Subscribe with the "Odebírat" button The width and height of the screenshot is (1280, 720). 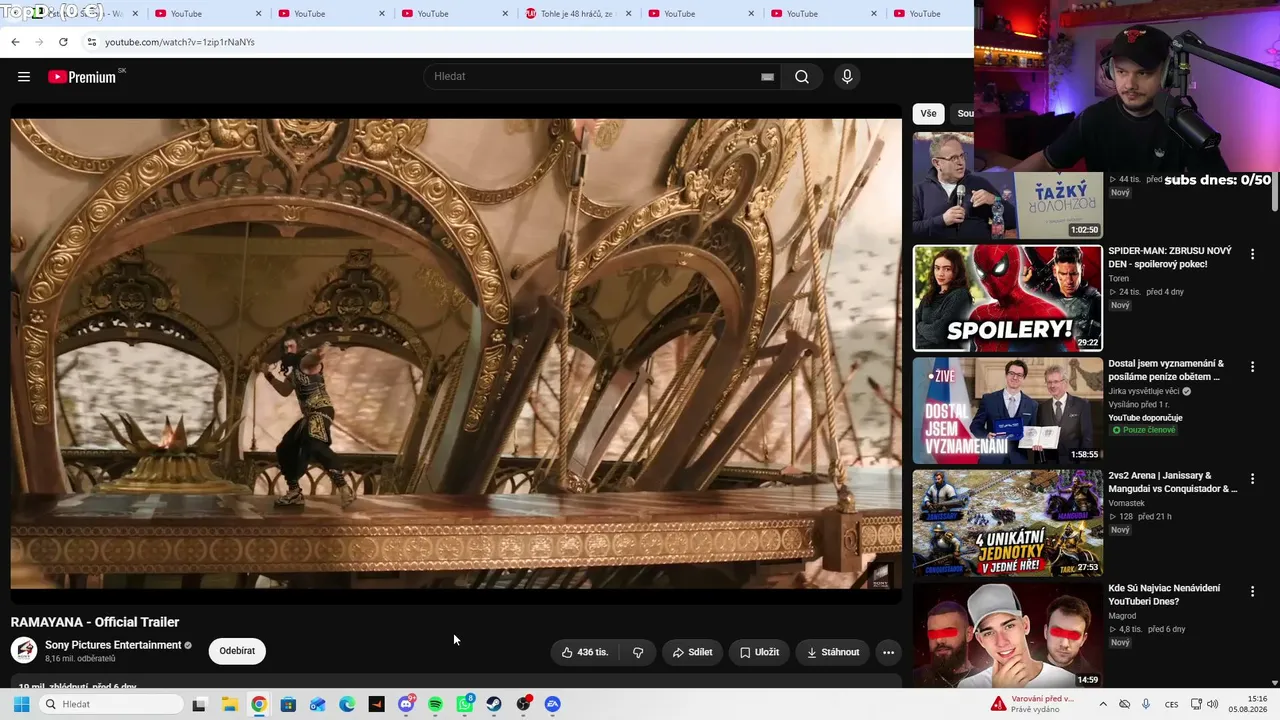click(x=237, y=651)
